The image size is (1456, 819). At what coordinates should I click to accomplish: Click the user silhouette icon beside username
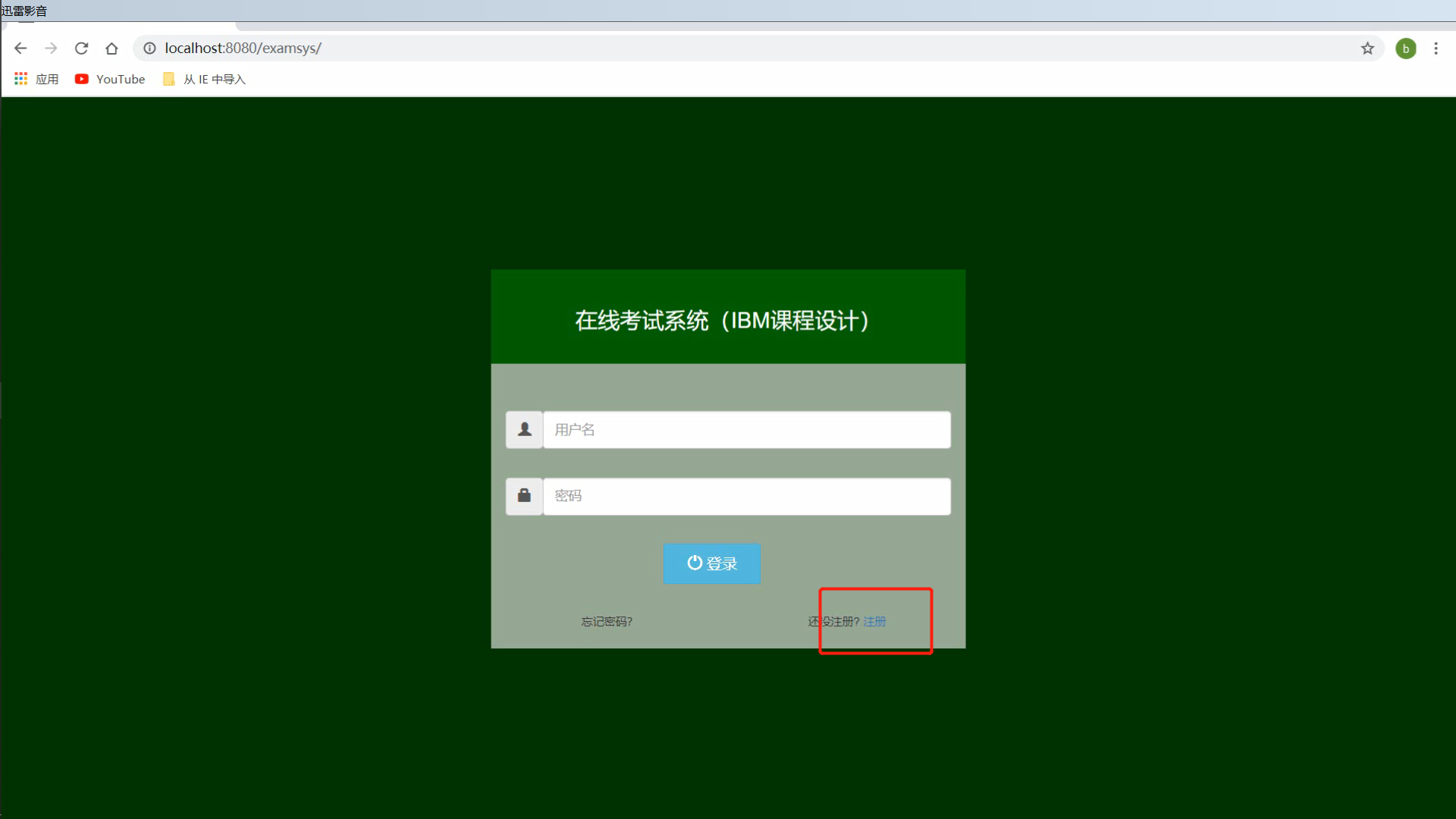[524, 430]
